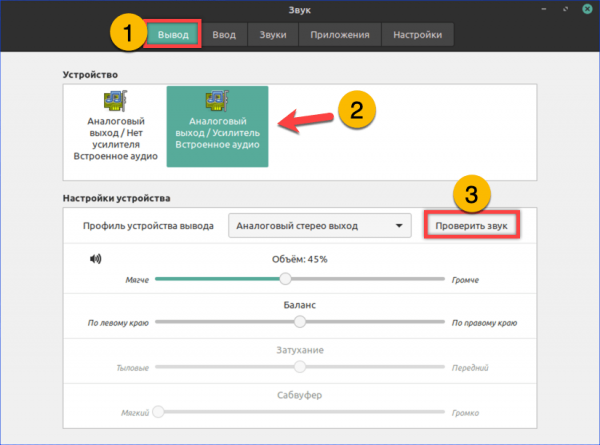Click the Настройки устройства heading

116,198
